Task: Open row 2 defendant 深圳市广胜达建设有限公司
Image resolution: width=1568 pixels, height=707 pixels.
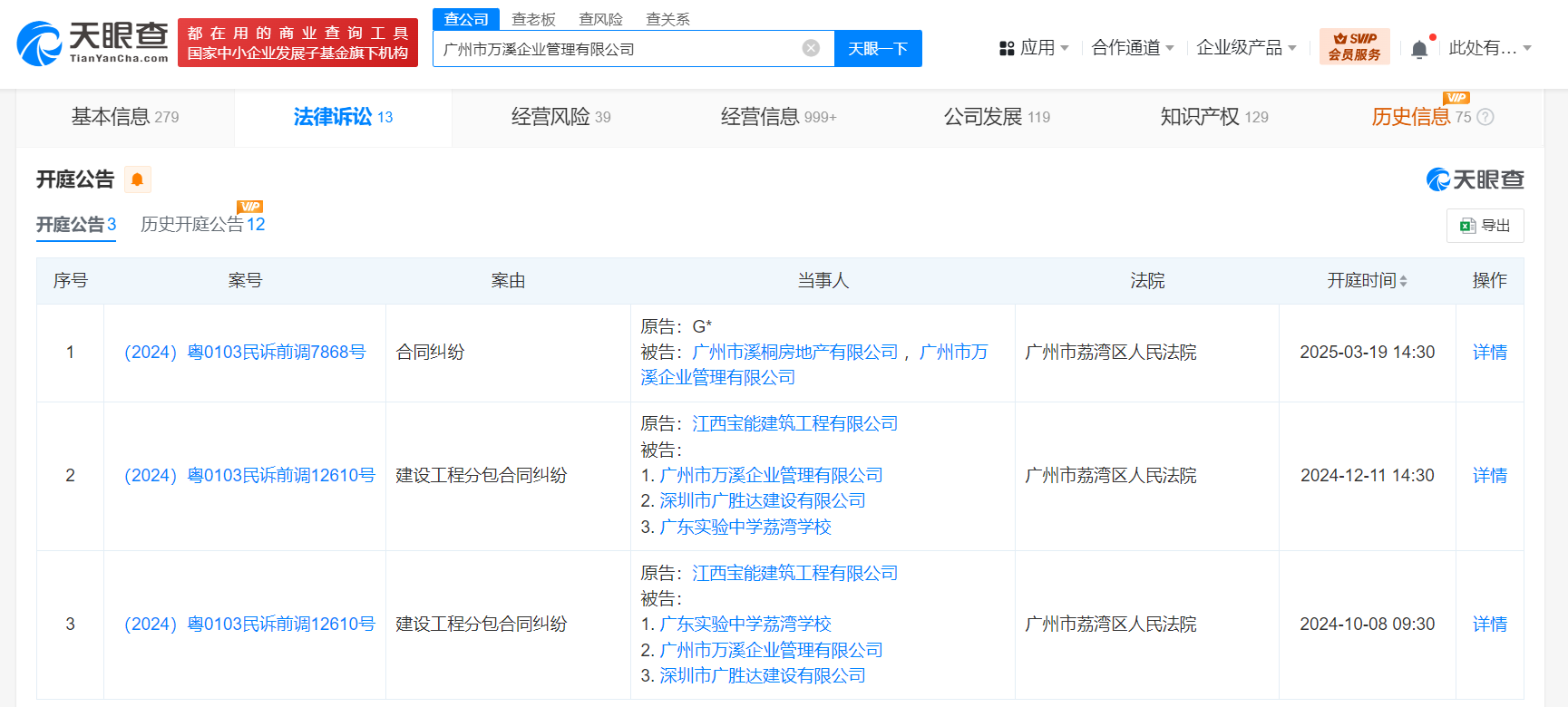Action: [x=763, y=500]
